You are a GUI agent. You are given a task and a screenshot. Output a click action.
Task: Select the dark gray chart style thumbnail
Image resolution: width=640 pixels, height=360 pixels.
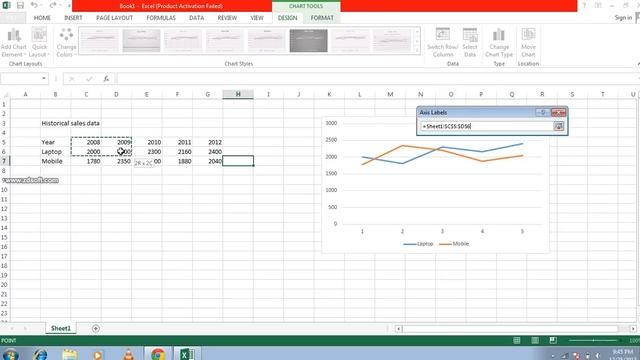[x=309, y=40]
